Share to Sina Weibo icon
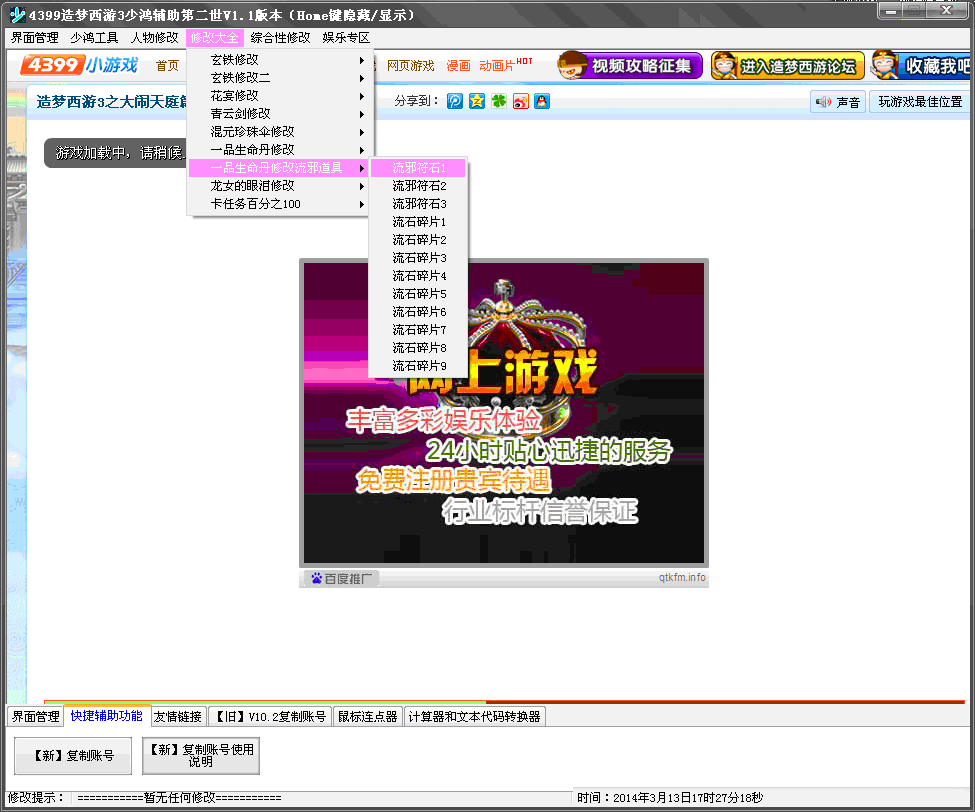975x812 pixels. pyautogui.click(x=520, y=101)
